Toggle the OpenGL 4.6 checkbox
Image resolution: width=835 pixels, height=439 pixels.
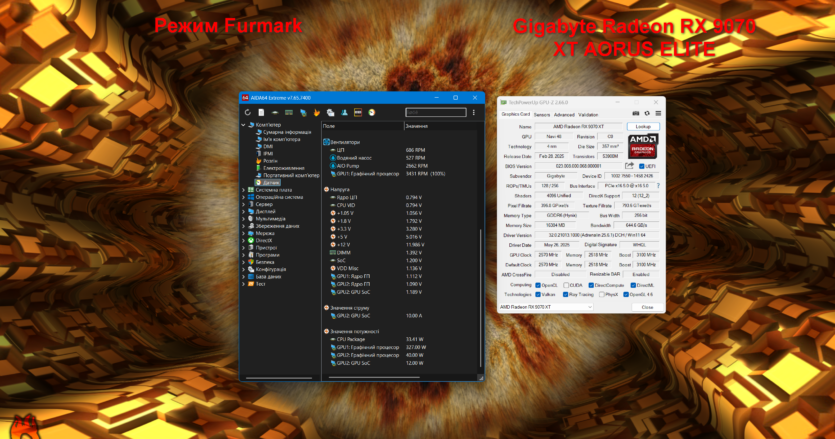[x=626, y=295]
